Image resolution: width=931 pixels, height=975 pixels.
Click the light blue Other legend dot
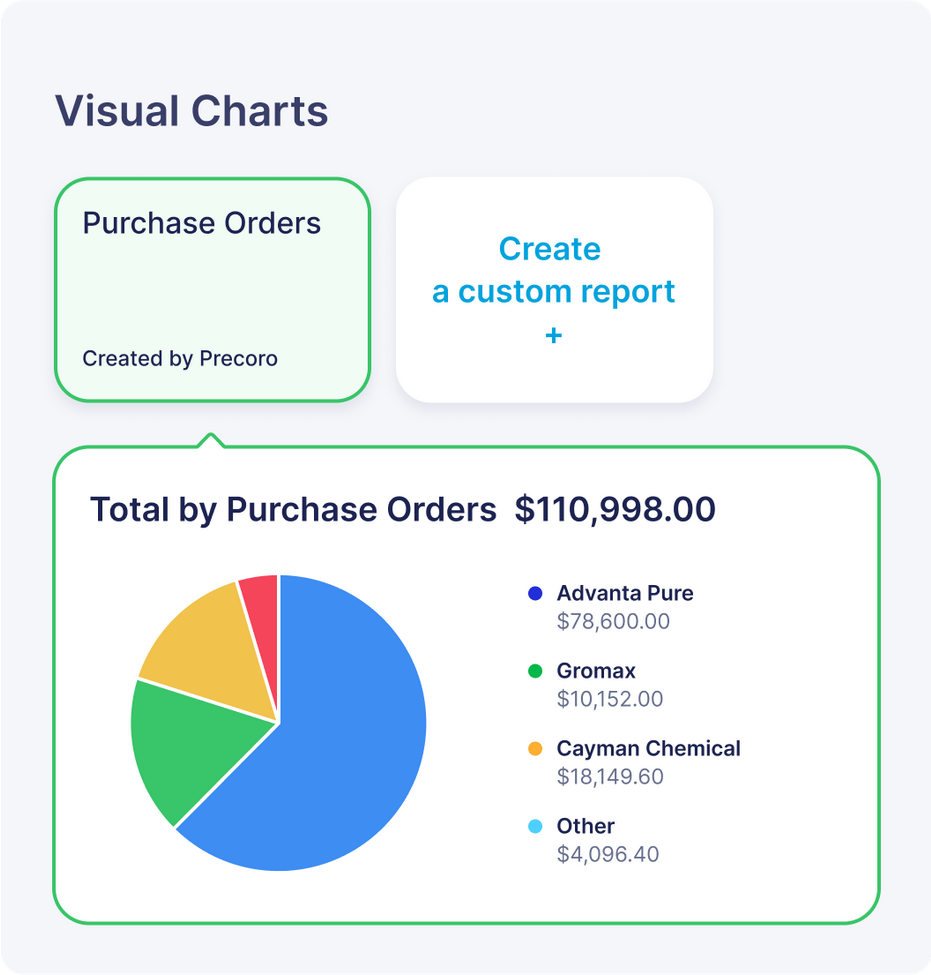(x=533, y=826)
